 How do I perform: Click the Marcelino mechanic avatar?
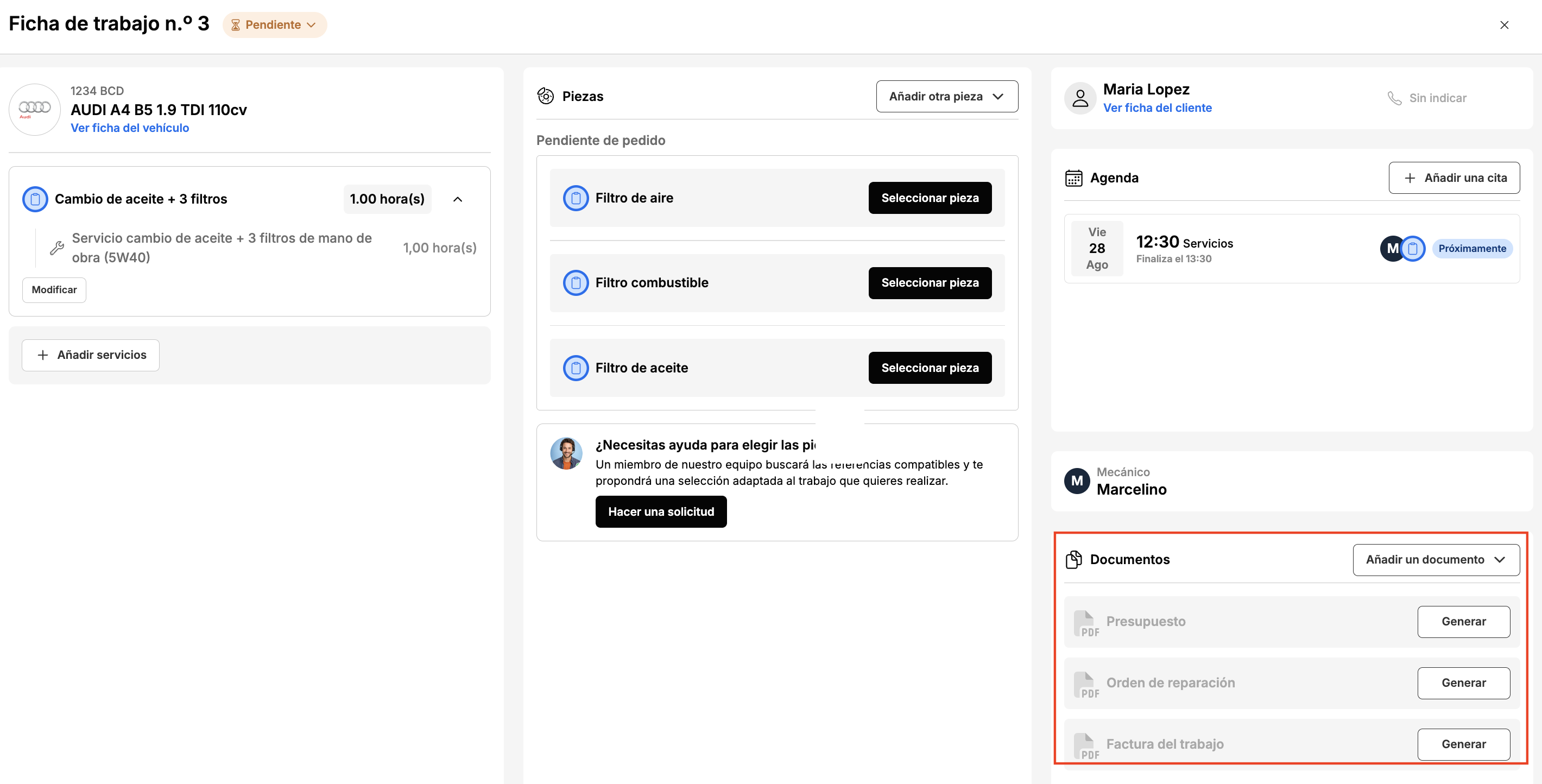pyautogui.click(x=1076, y=480)
